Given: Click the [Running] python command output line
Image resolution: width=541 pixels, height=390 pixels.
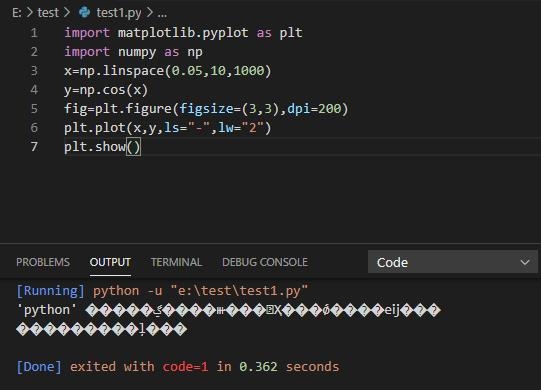Looking at the screenshot, I should [x=162, y=291].
